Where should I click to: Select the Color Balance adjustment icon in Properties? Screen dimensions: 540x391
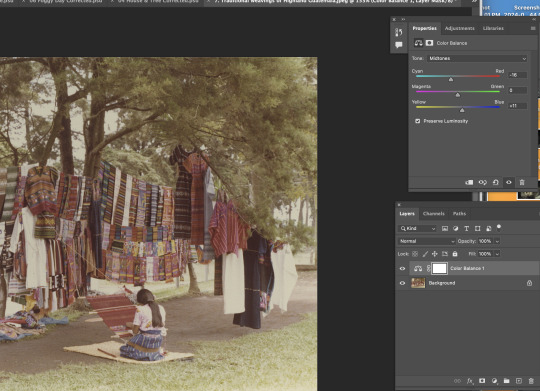tap(418, 43)
